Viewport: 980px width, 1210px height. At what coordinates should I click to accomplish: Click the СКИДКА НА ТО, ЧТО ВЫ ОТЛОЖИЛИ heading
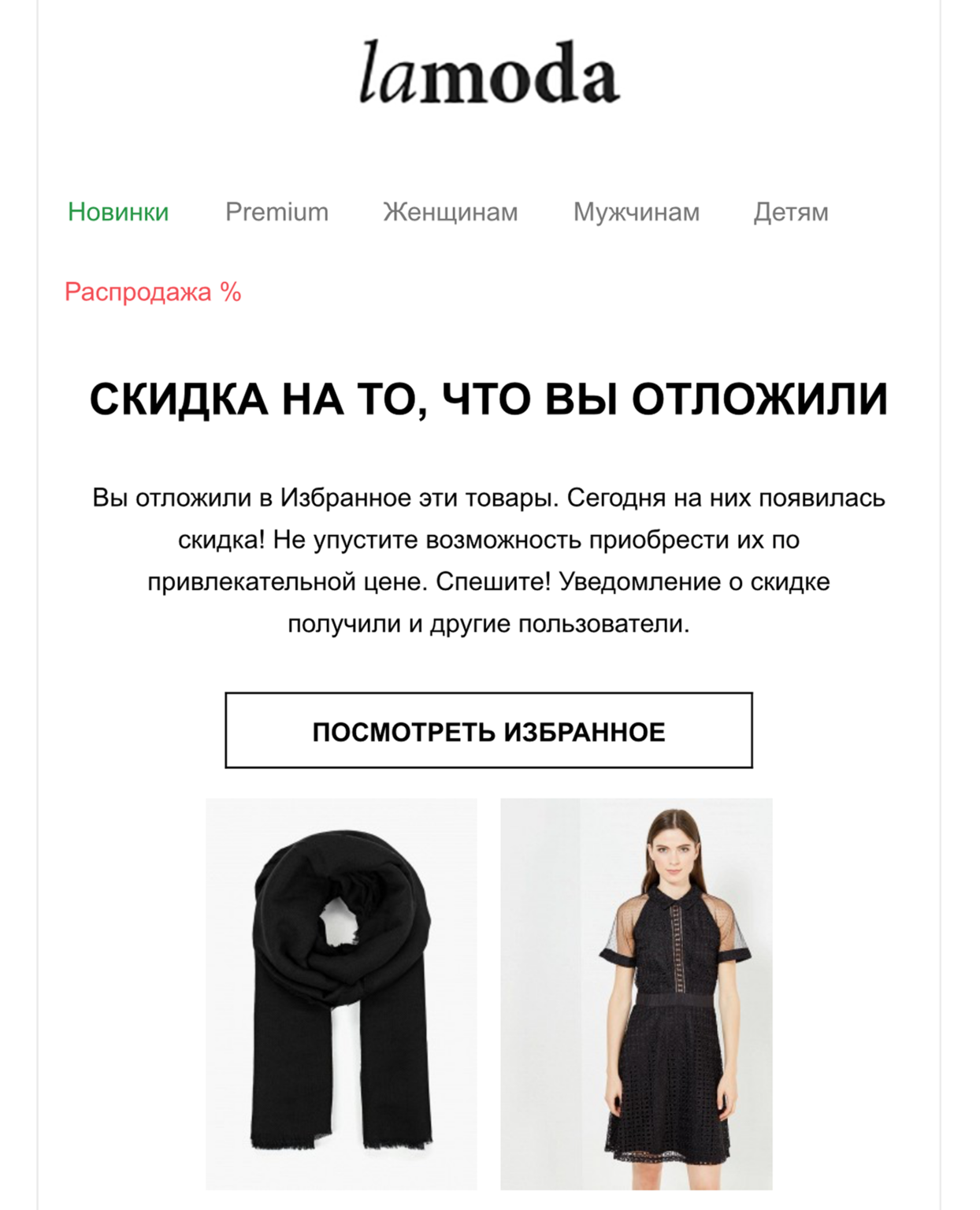[x=488, y=399]
